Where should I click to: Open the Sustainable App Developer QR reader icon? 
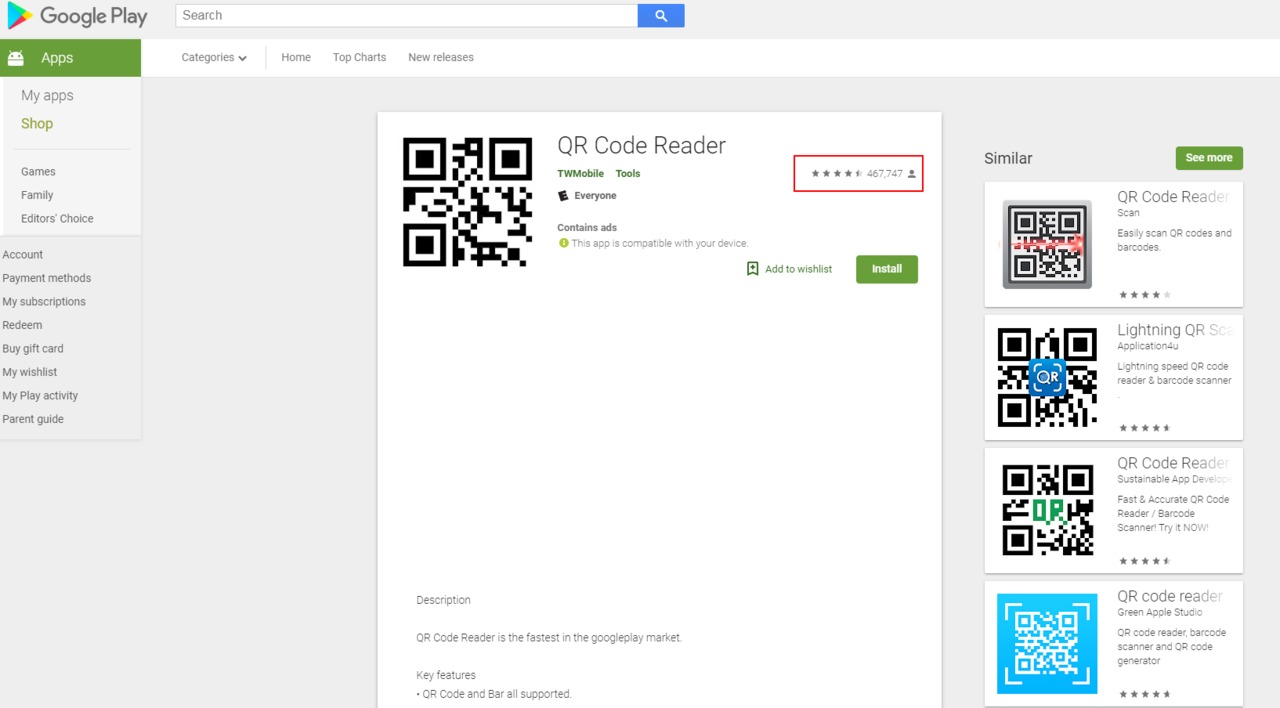click(1047, 510)
